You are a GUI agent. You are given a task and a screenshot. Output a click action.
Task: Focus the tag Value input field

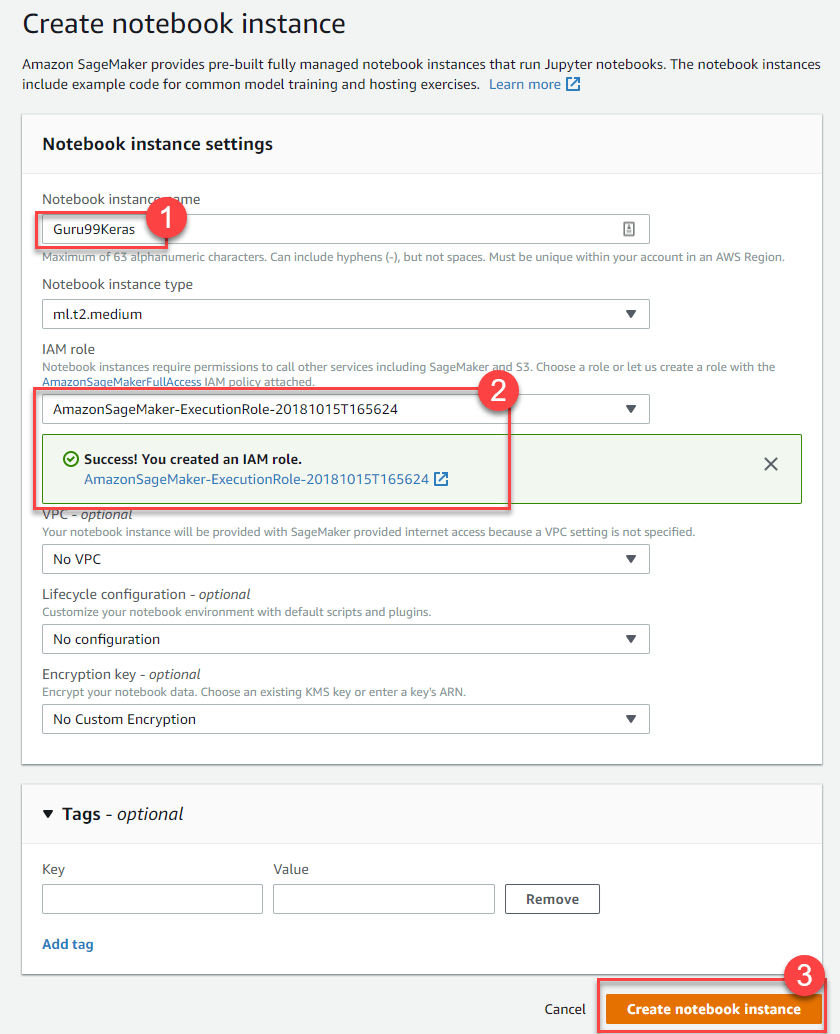(383, 899)
